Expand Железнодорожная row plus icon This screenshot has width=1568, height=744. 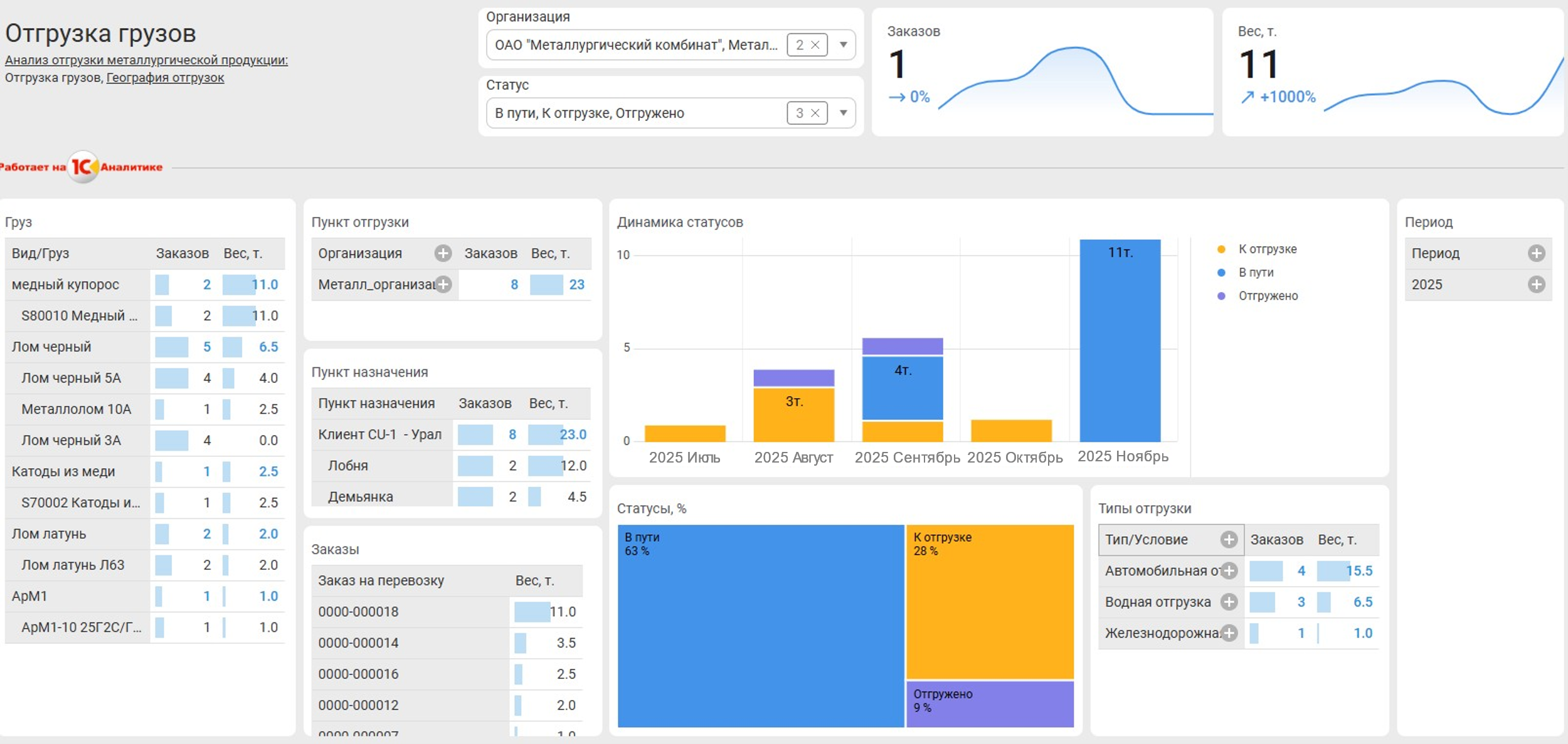1229,634
